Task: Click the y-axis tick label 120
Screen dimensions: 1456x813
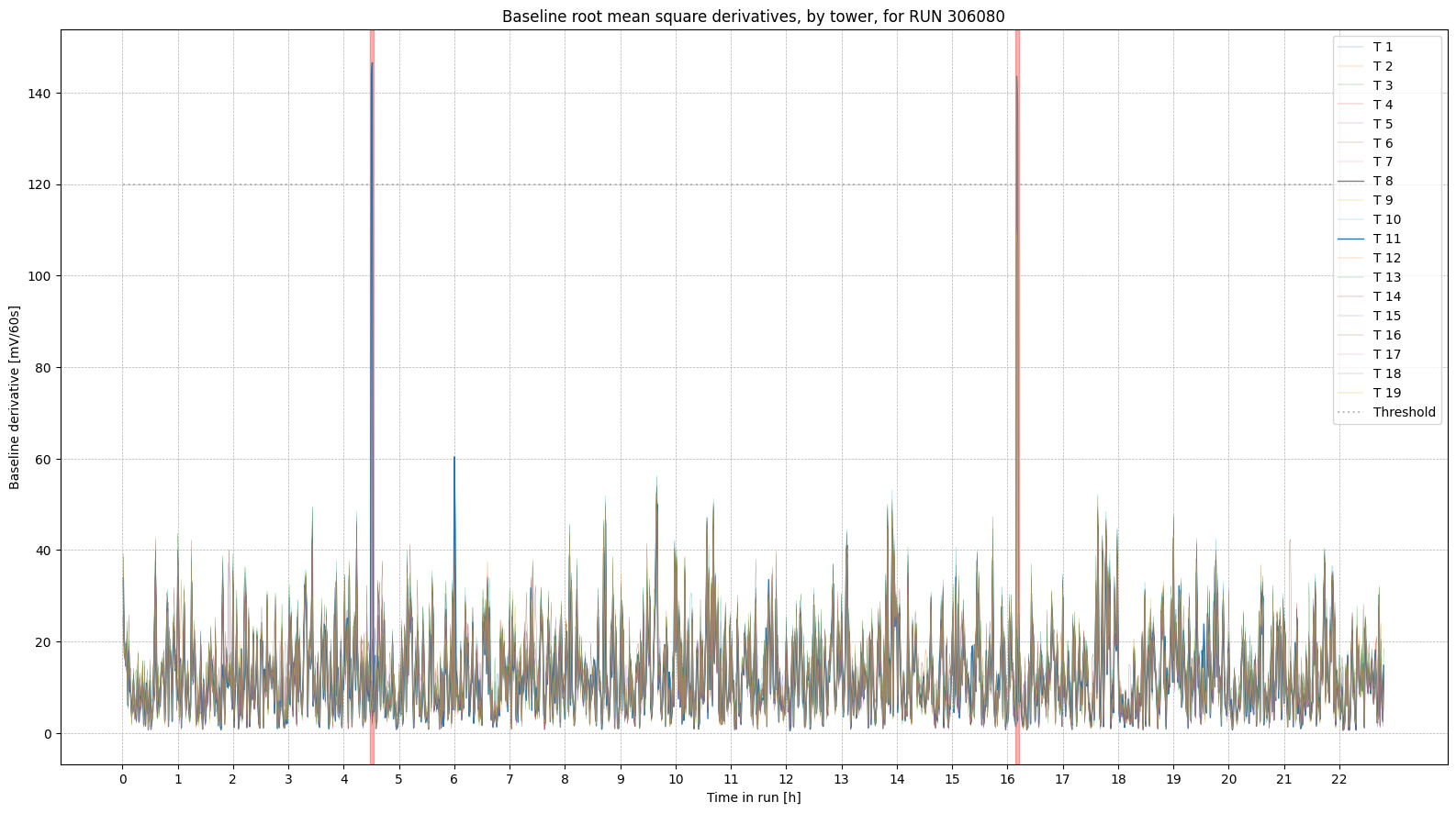Action: pos(39,184)
